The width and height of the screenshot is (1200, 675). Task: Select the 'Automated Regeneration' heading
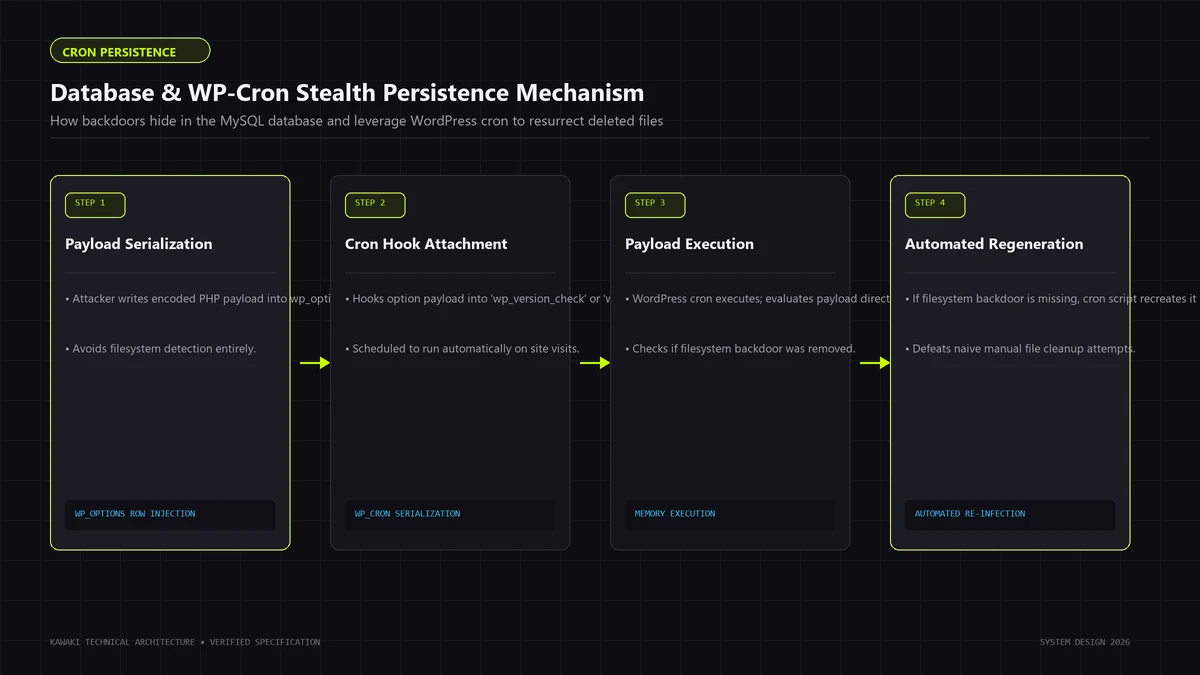click(994, 244)
